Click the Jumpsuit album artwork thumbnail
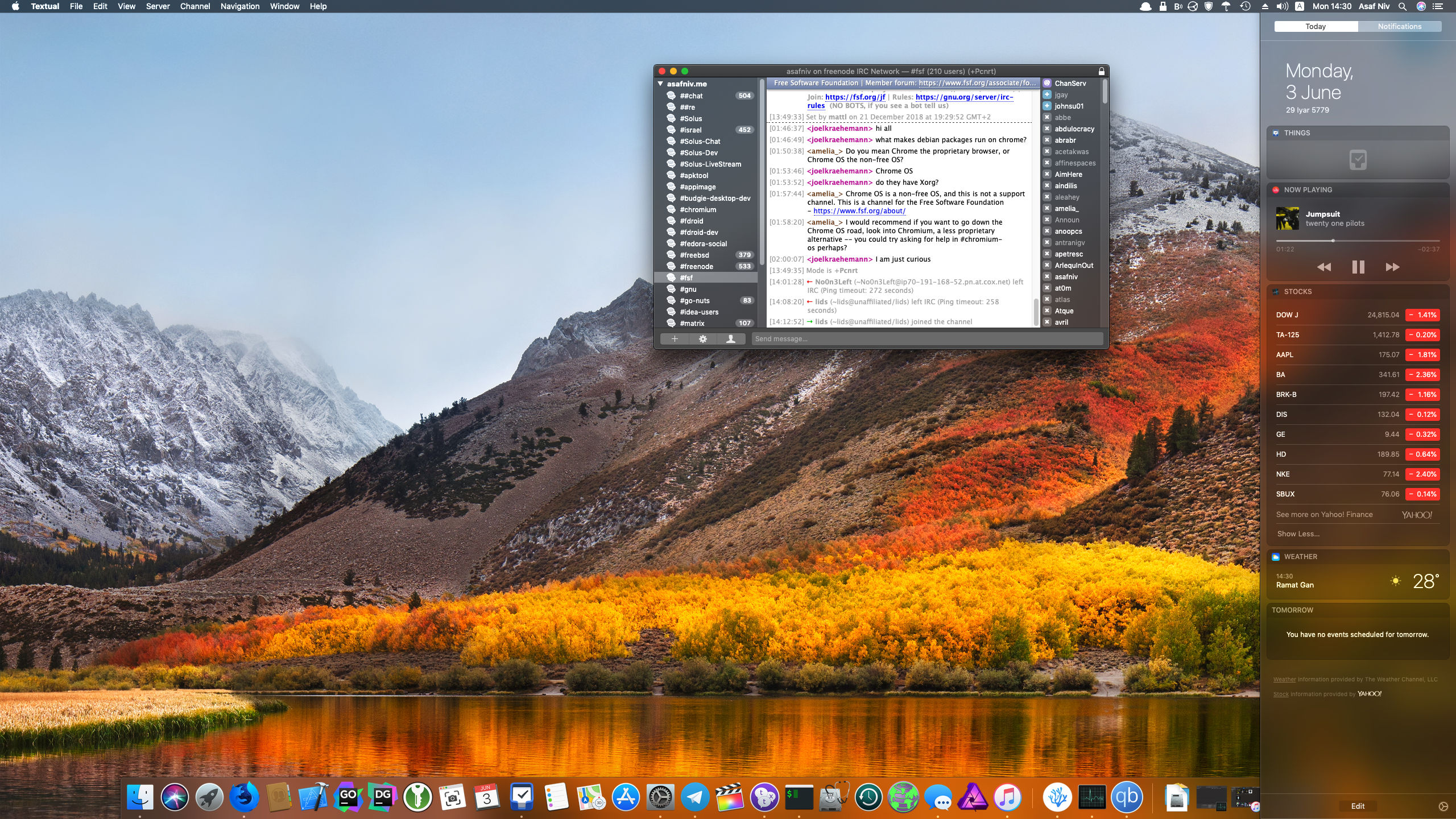The image size is (1456, 819). coord(1288,218)
